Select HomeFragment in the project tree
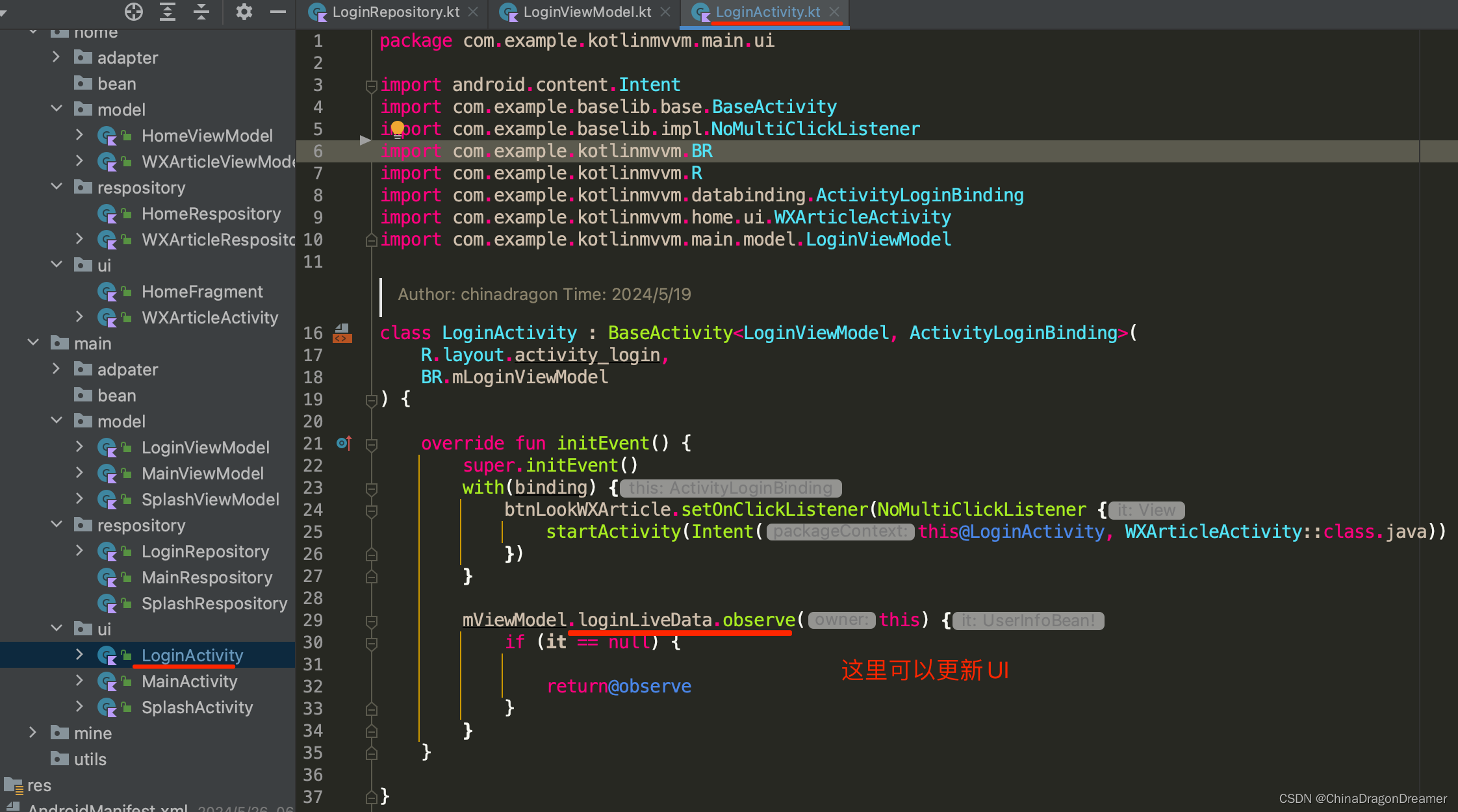 [x=202, y=291]
